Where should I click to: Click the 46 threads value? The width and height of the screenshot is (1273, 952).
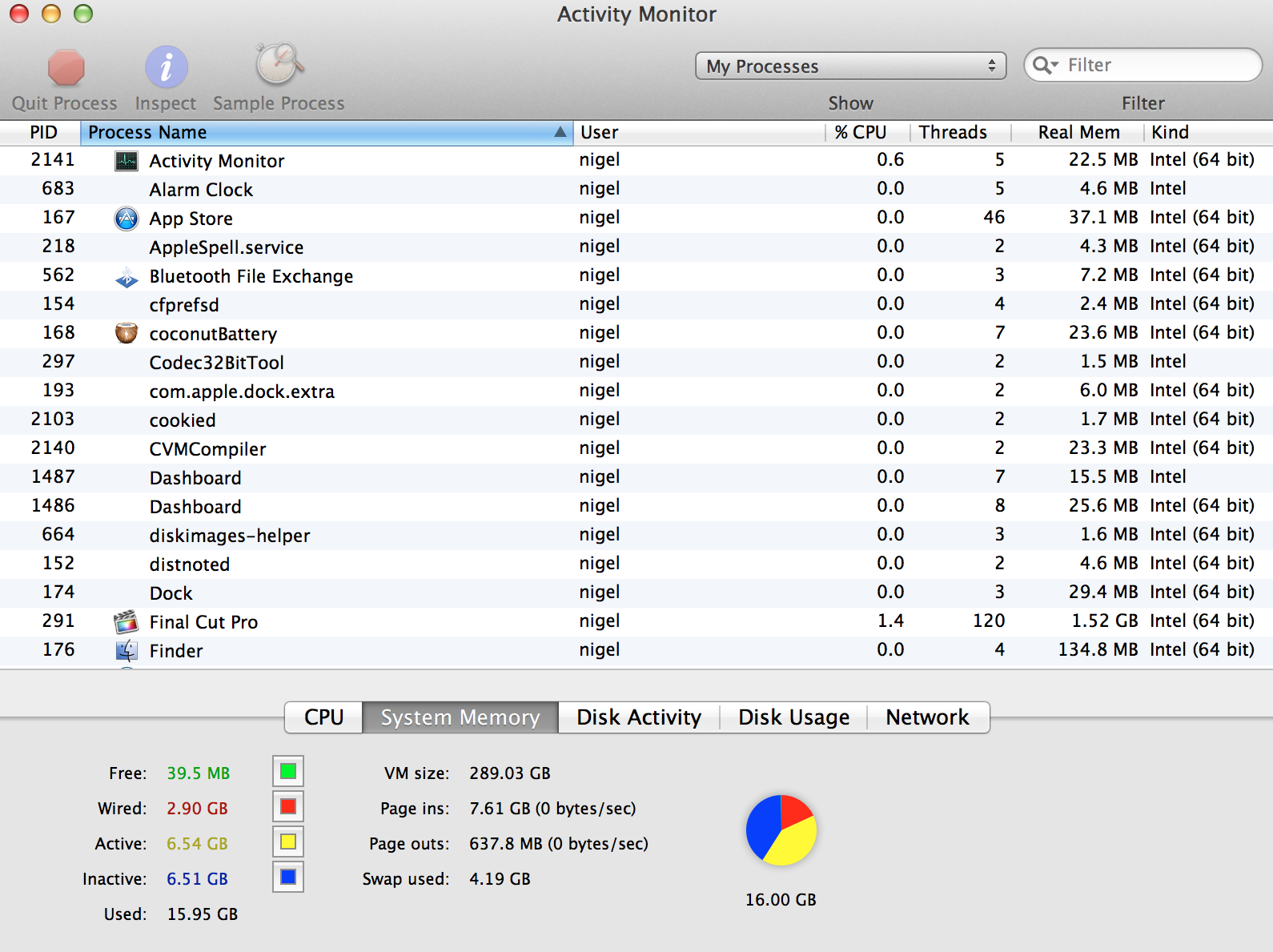(994, 218)
